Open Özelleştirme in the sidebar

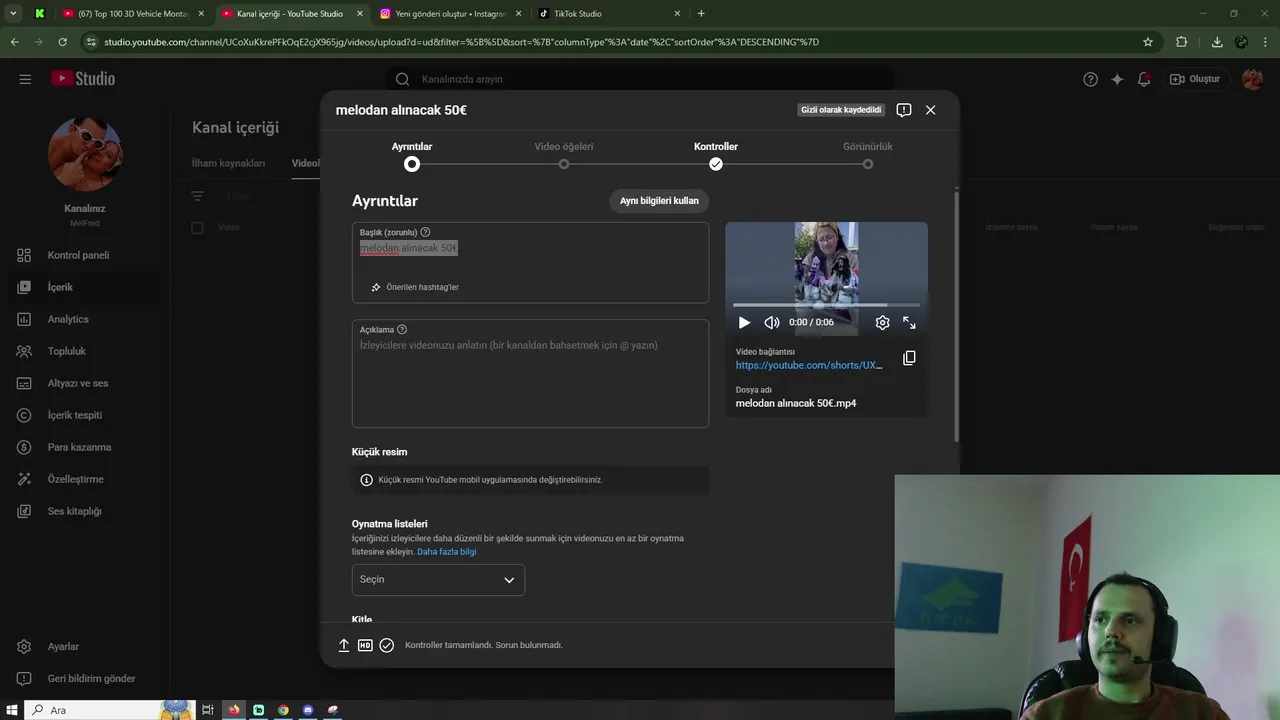coord(78,479)
